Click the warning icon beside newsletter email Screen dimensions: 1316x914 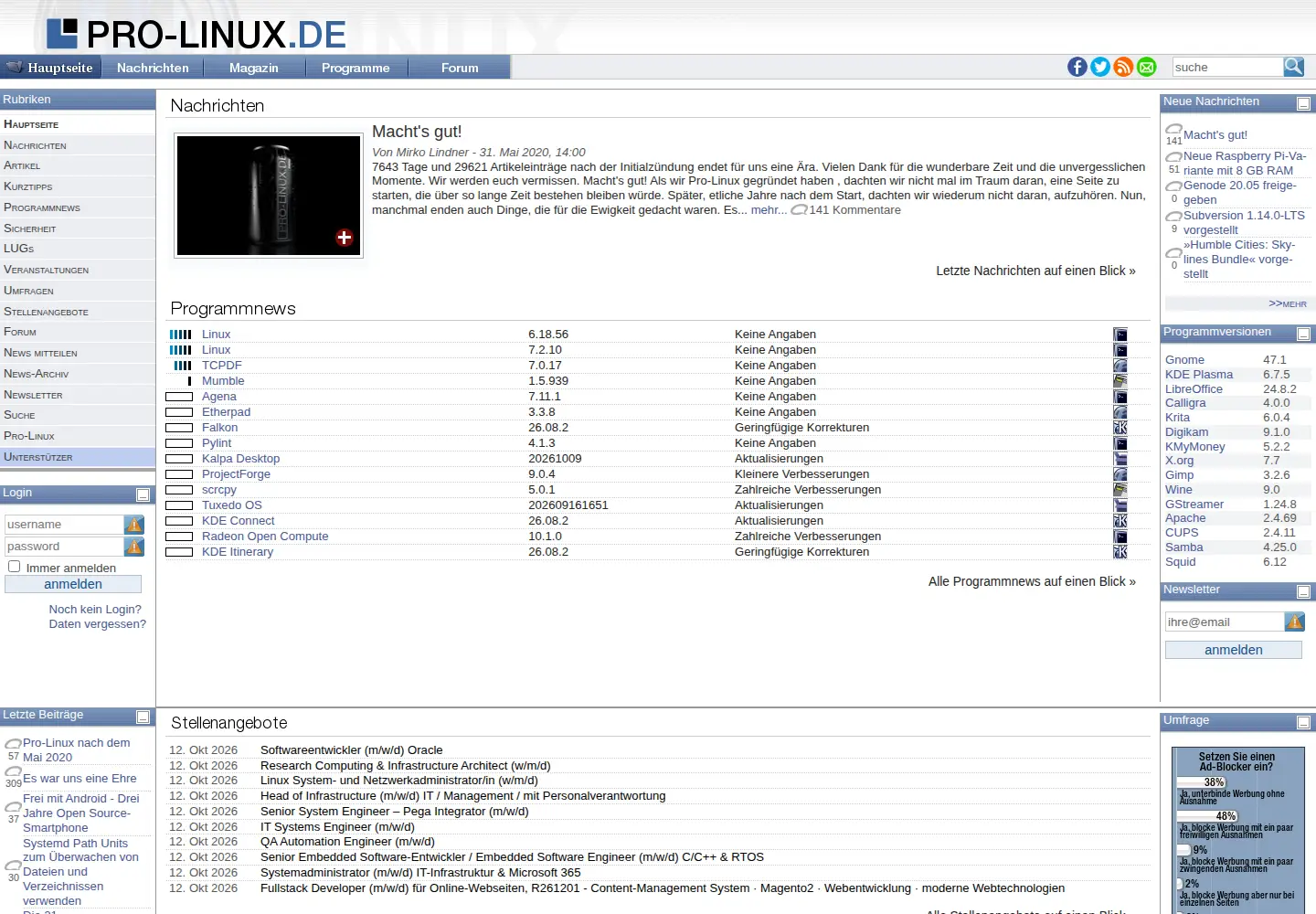click(1294, 622)
